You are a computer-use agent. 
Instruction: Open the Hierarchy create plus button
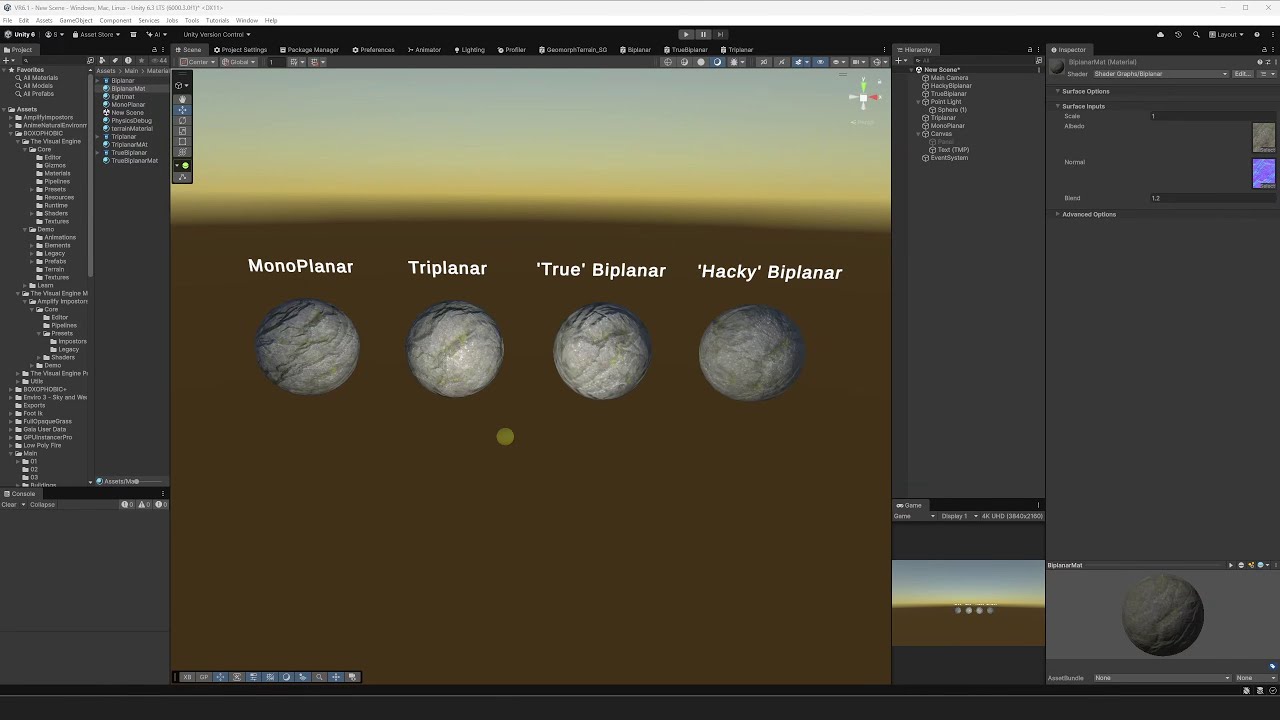pyautogui.click(x=900, y=61)
